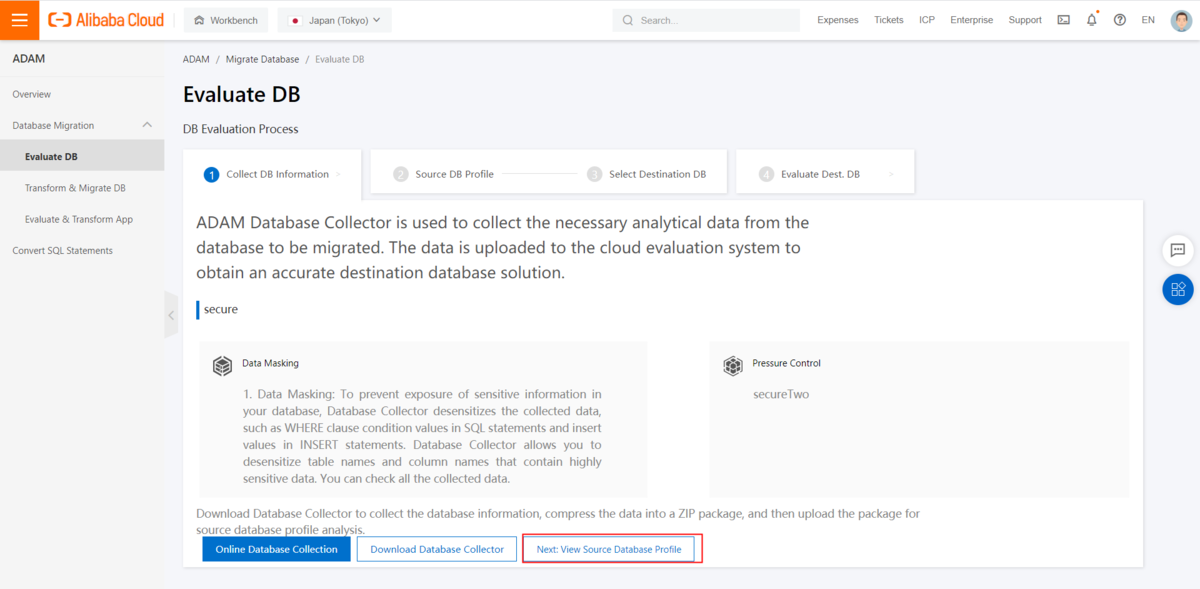Open the hamburger main menu
1200x589 pixels.
(x=19, y=20)
